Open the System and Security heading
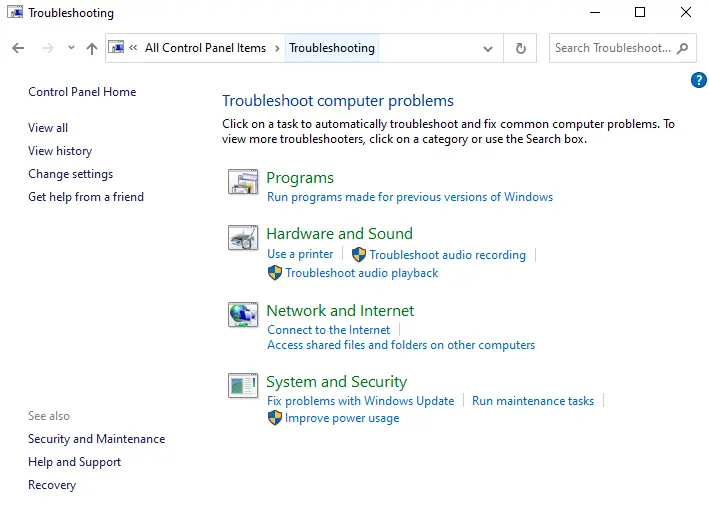This screenshot has height=510, width=709. (336, 382)
